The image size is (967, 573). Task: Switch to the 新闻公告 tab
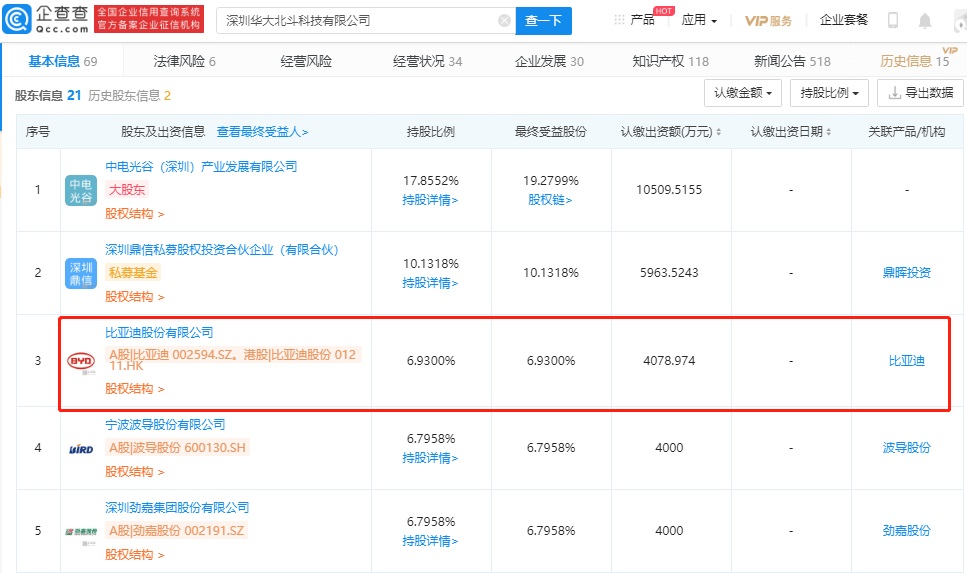tap(792, 61)
